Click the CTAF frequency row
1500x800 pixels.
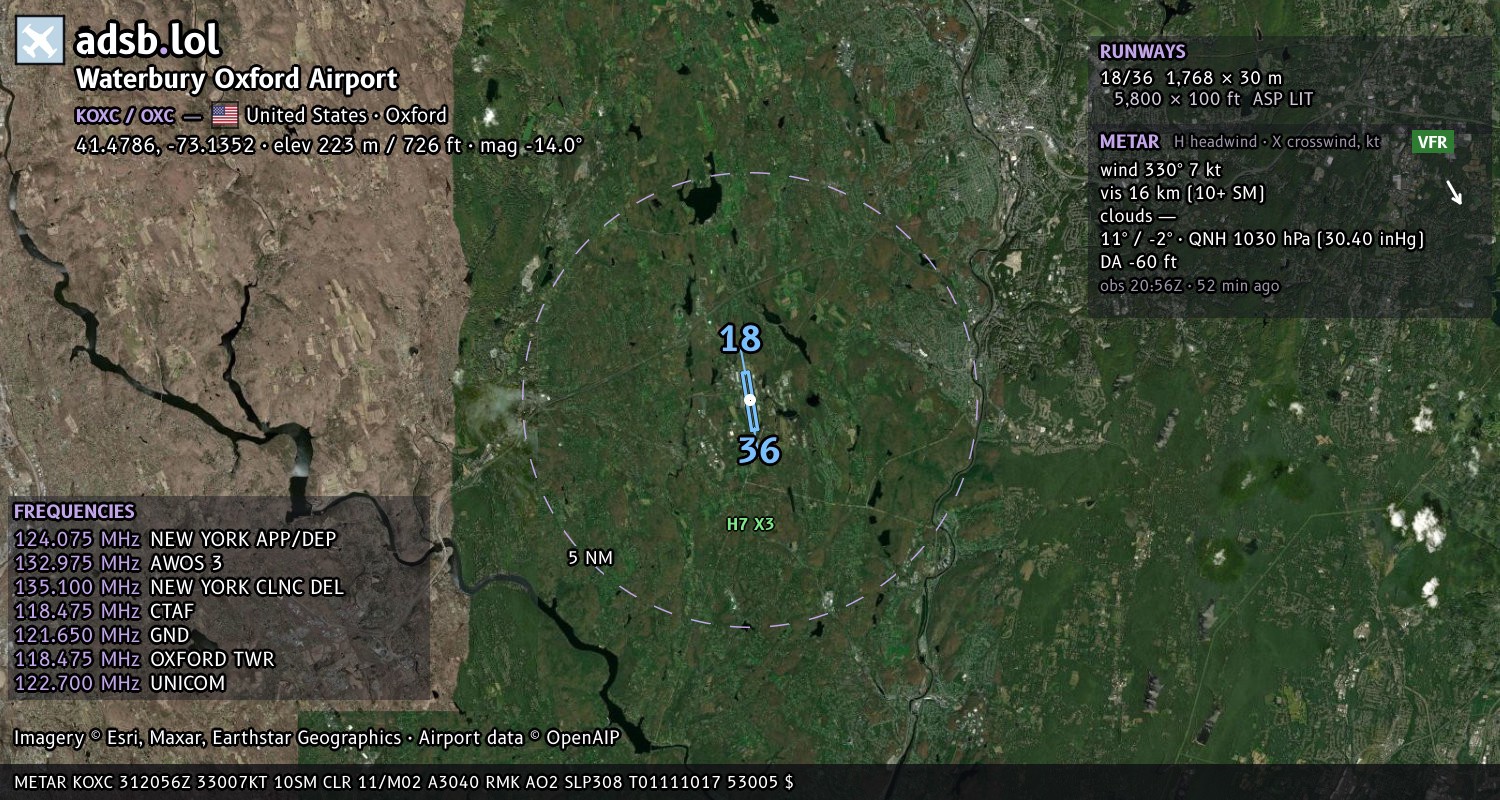coord(104,611)
